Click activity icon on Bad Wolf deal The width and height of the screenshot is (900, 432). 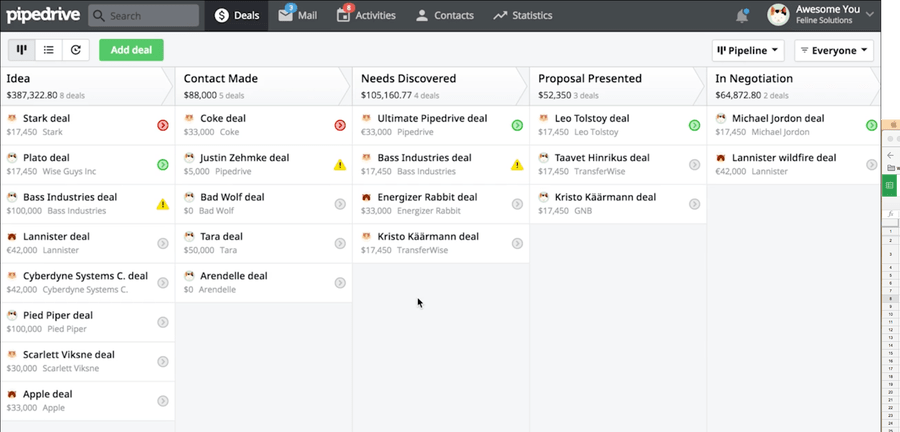click(340, 204)
